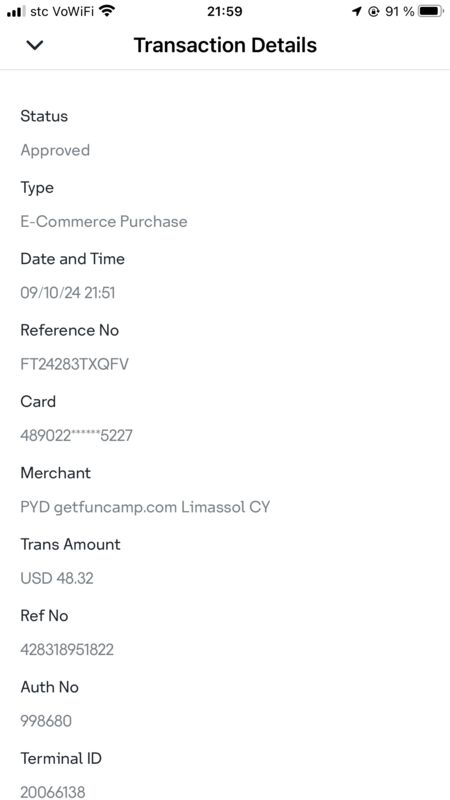The image size is (450, 800).
Task: Tap the rotation lock status icon
Action: click(x=374, y=11)
